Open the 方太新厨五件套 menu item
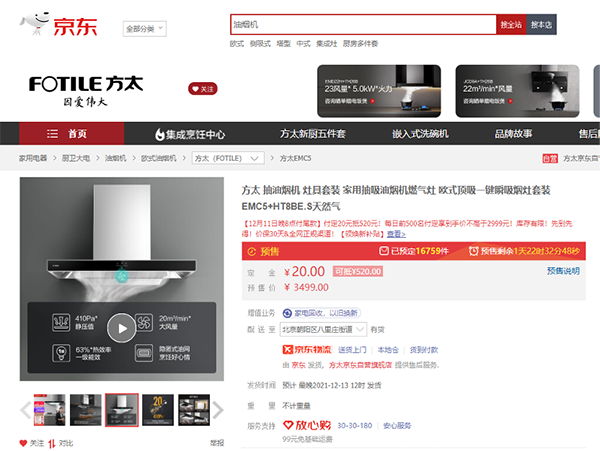The image size is (600, 451). coord(313,134)
